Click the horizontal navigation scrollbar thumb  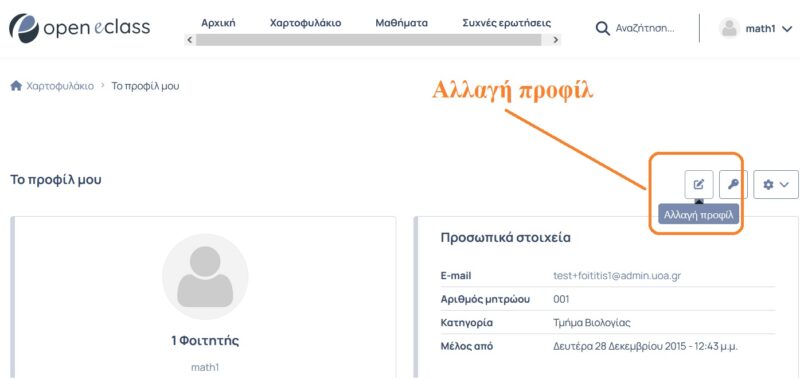368,40
